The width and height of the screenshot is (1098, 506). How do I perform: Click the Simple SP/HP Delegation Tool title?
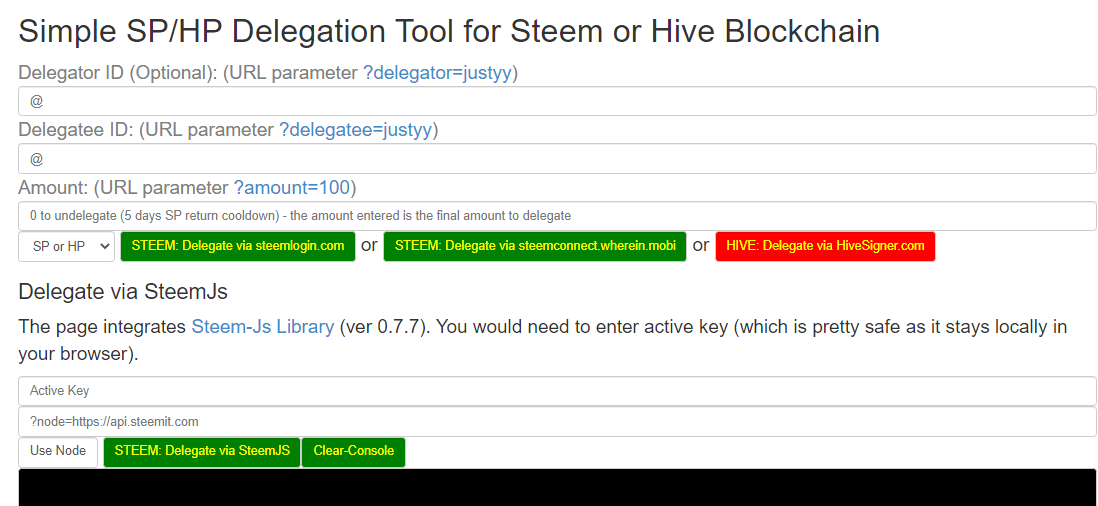[x=449, y=31]
